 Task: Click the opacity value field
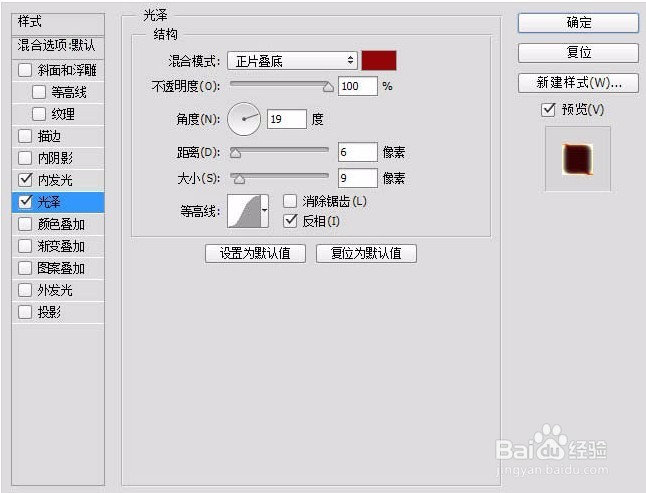coord(358,86)
